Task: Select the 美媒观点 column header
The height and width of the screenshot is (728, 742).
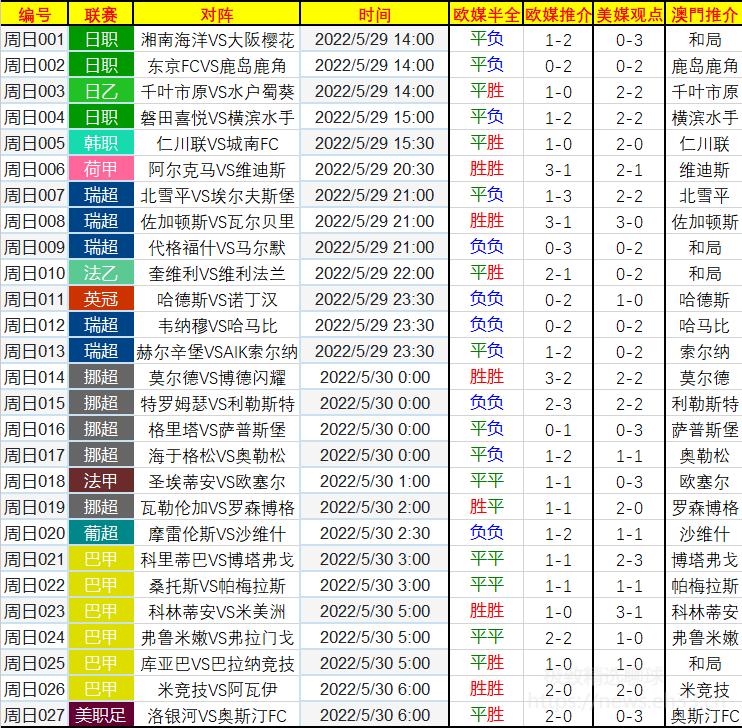Action: 629,14
